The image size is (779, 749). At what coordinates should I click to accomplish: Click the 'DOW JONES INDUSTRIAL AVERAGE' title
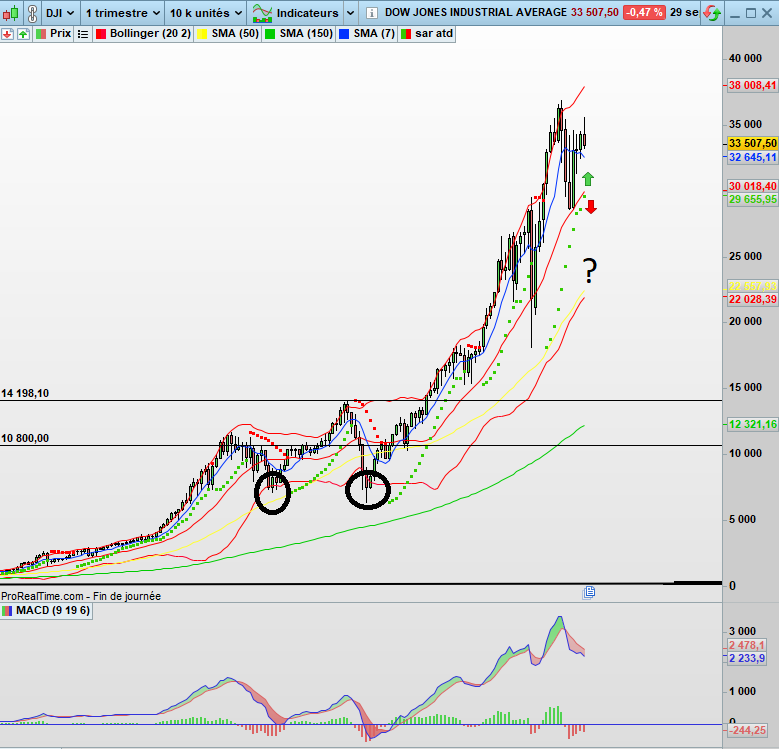[475, 12]
